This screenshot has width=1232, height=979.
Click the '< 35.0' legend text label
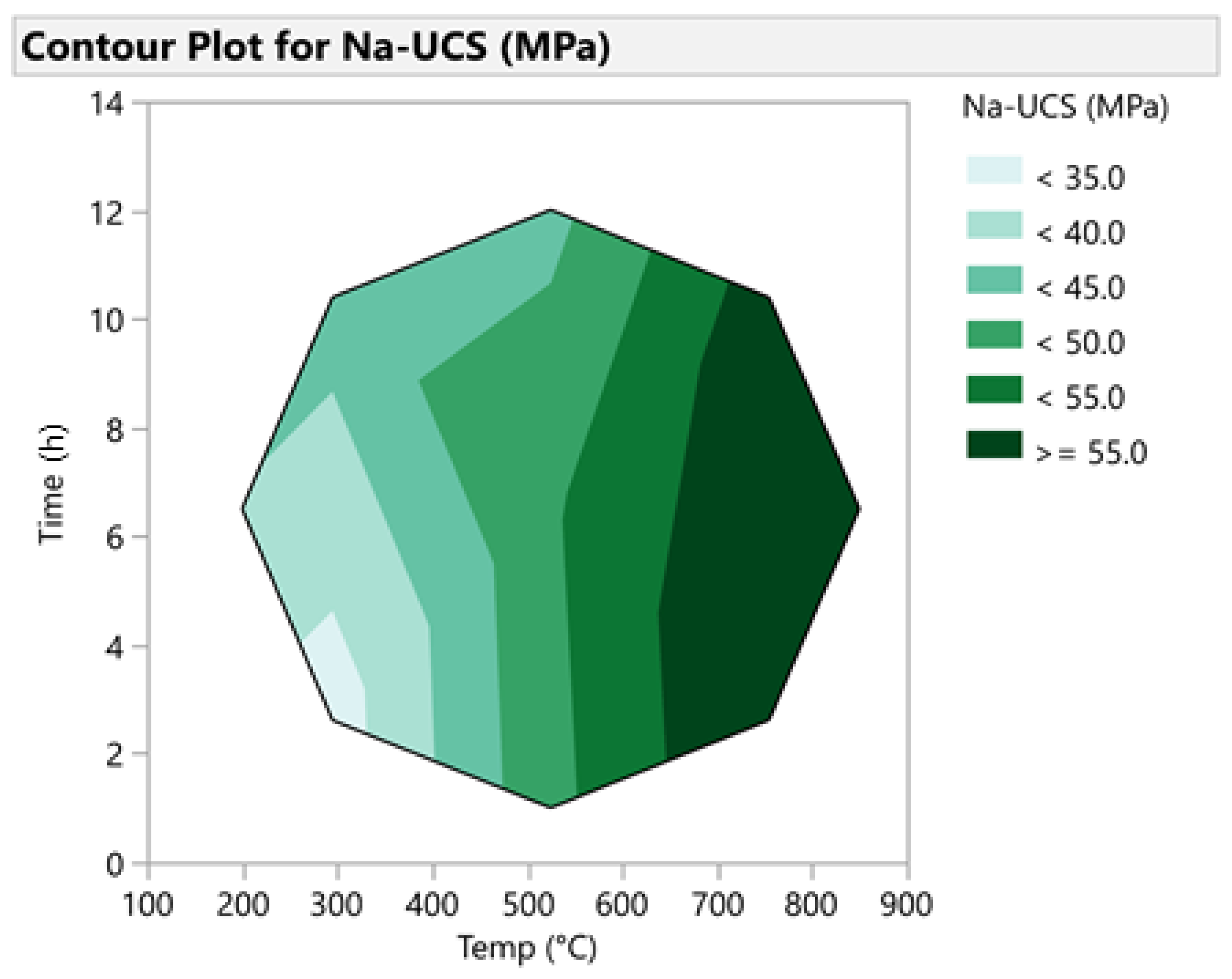click(x=1080, y=177)
